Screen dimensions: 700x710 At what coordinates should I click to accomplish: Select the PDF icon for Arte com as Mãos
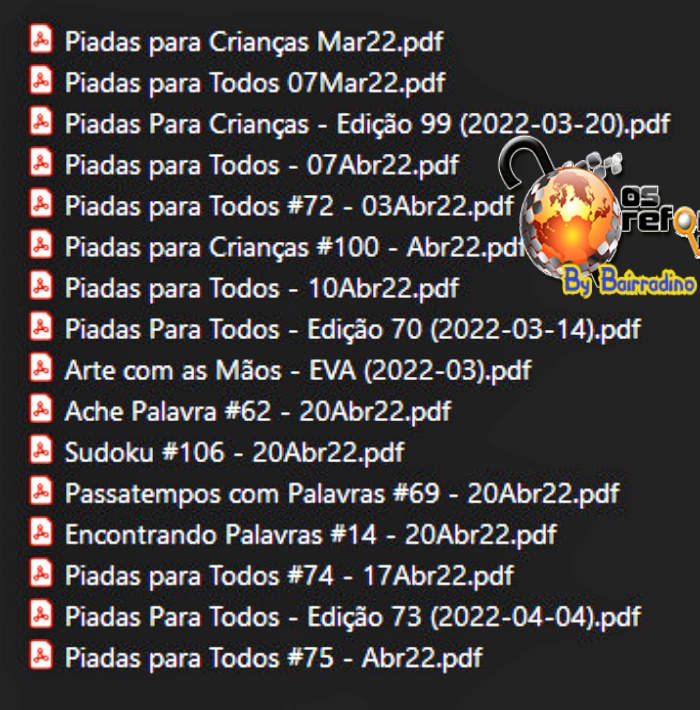click(x=41, y=368)
